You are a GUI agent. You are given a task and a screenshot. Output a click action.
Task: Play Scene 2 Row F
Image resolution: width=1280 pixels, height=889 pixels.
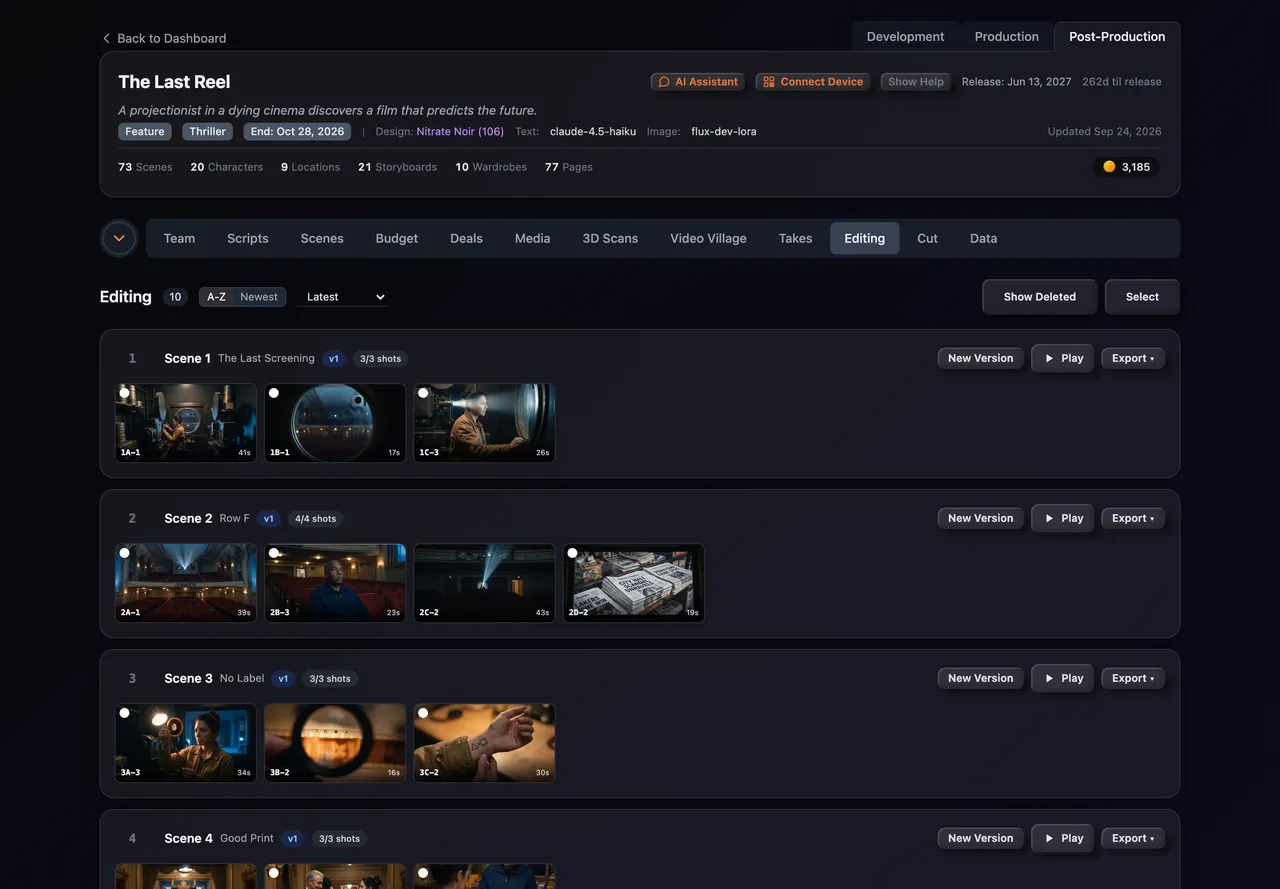click(1062, 518)
